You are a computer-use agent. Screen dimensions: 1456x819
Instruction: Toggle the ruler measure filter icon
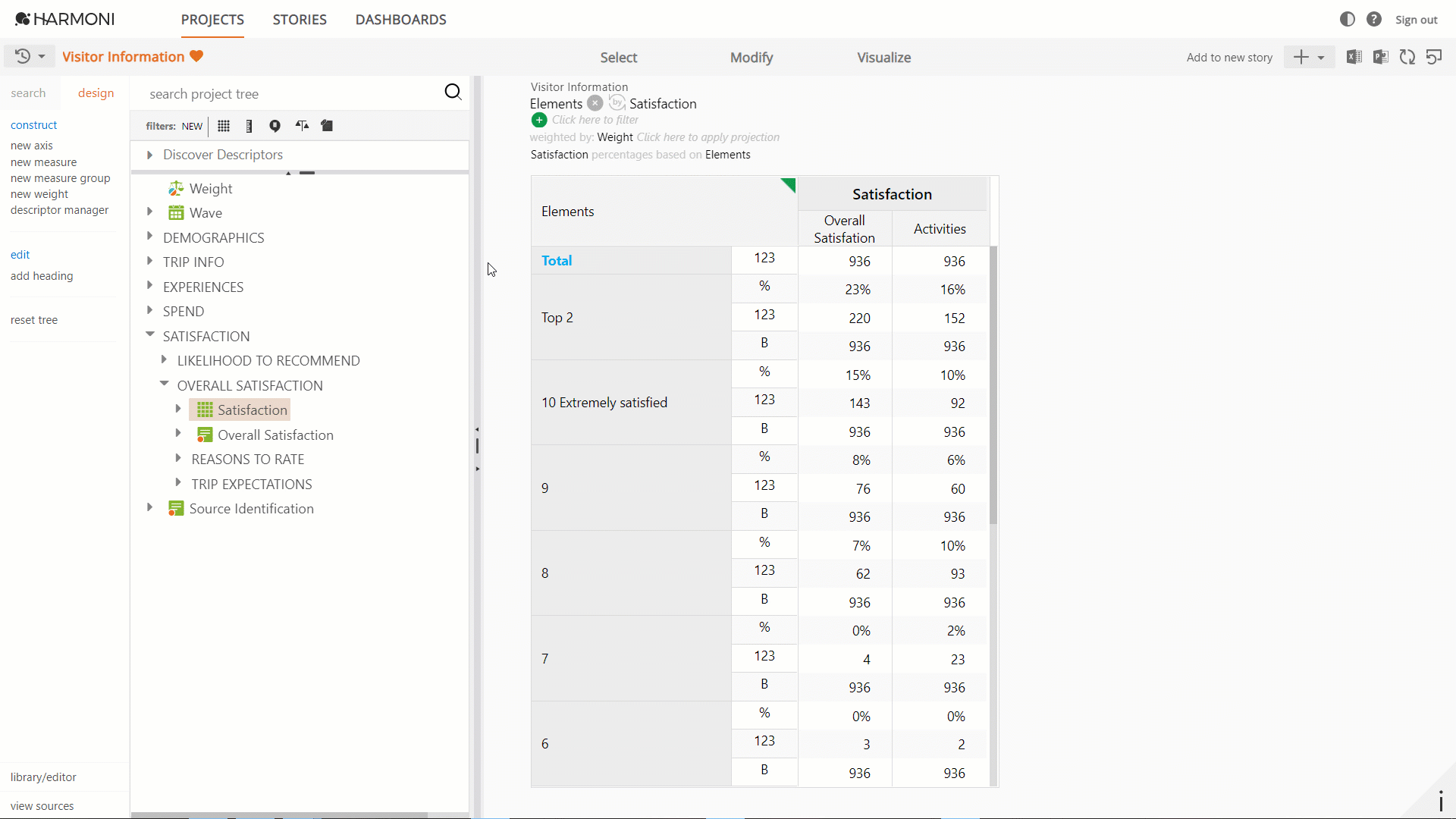(249, 126)
